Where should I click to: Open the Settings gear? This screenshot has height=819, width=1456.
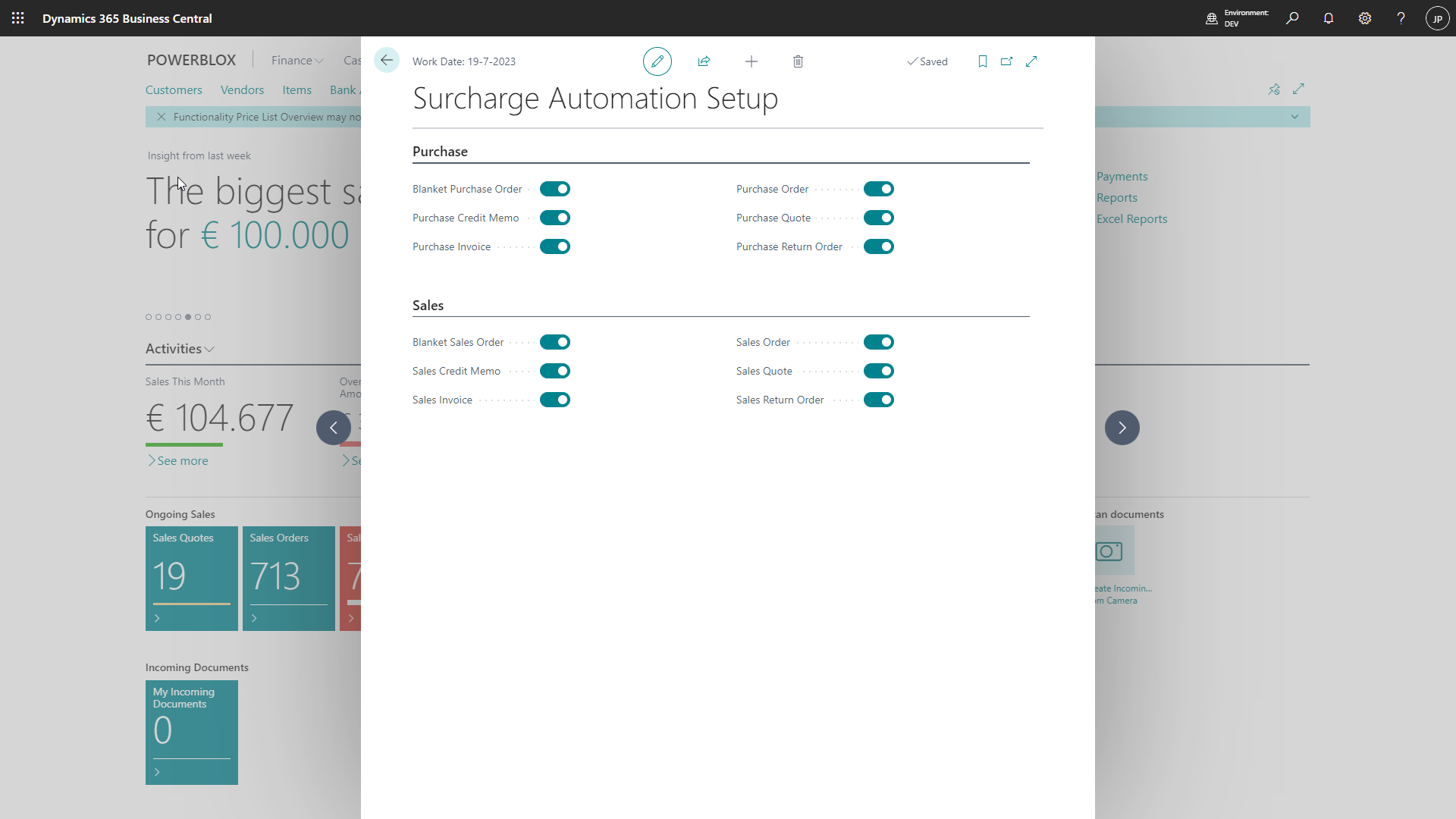pos(1365,17)
